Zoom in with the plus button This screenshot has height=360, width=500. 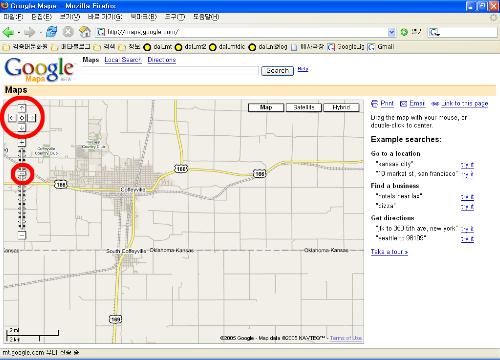(x=22, y=143)
